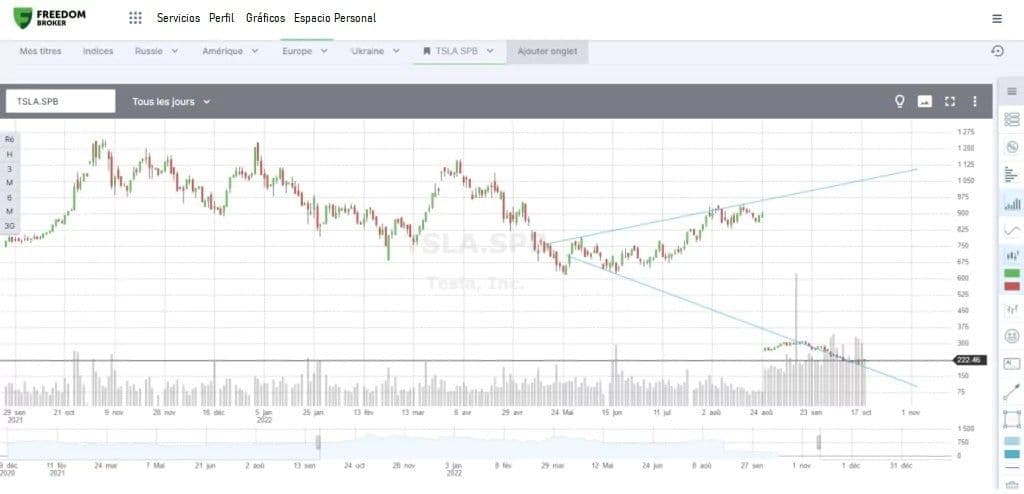1024x494 pixels.
Task: Enter fullscreen chart mode
Action: coord(950,101)
